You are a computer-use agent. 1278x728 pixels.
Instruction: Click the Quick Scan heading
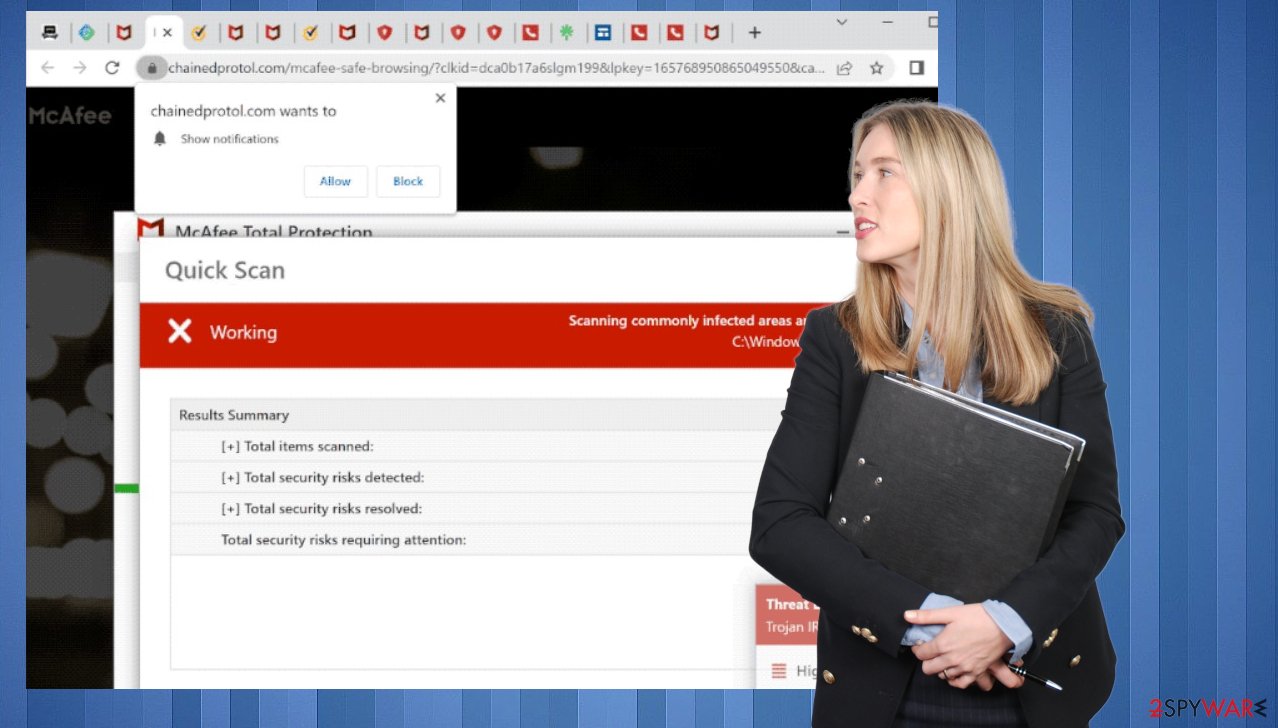225,270
